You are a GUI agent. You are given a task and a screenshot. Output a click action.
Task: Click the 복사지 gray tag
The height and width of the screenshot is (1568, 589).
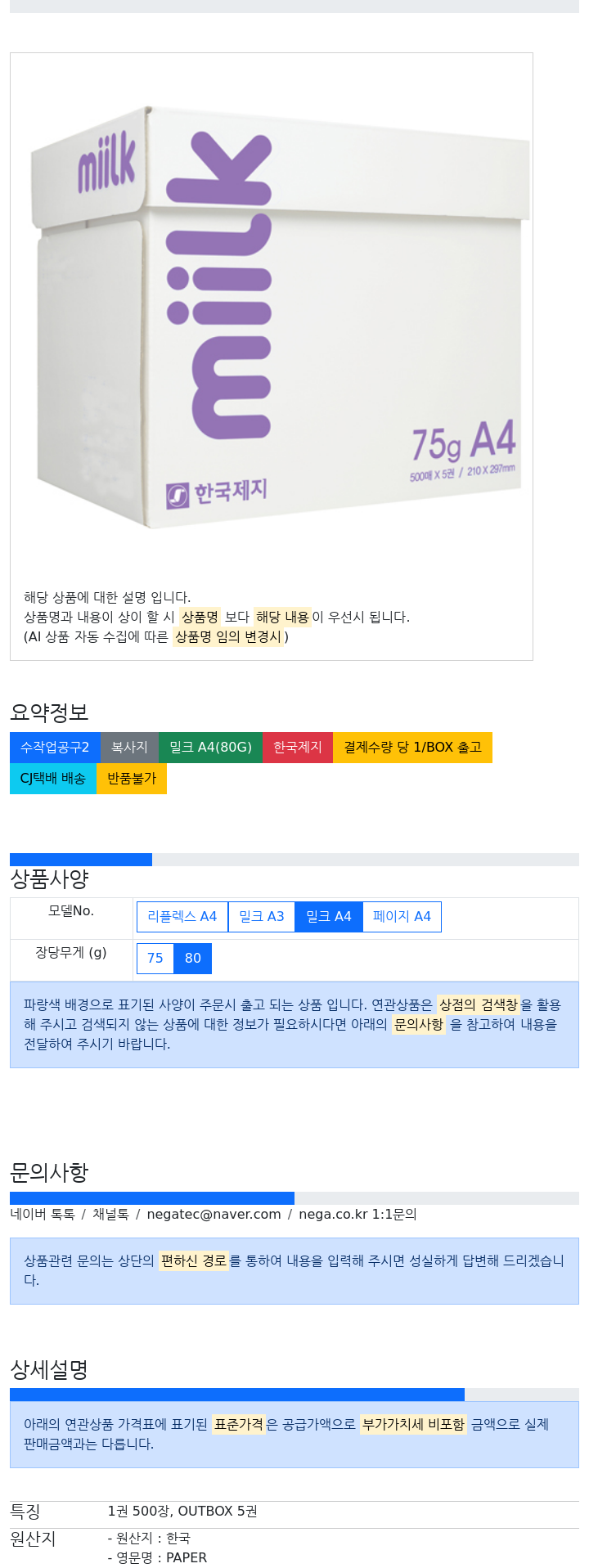click(129, 748)
